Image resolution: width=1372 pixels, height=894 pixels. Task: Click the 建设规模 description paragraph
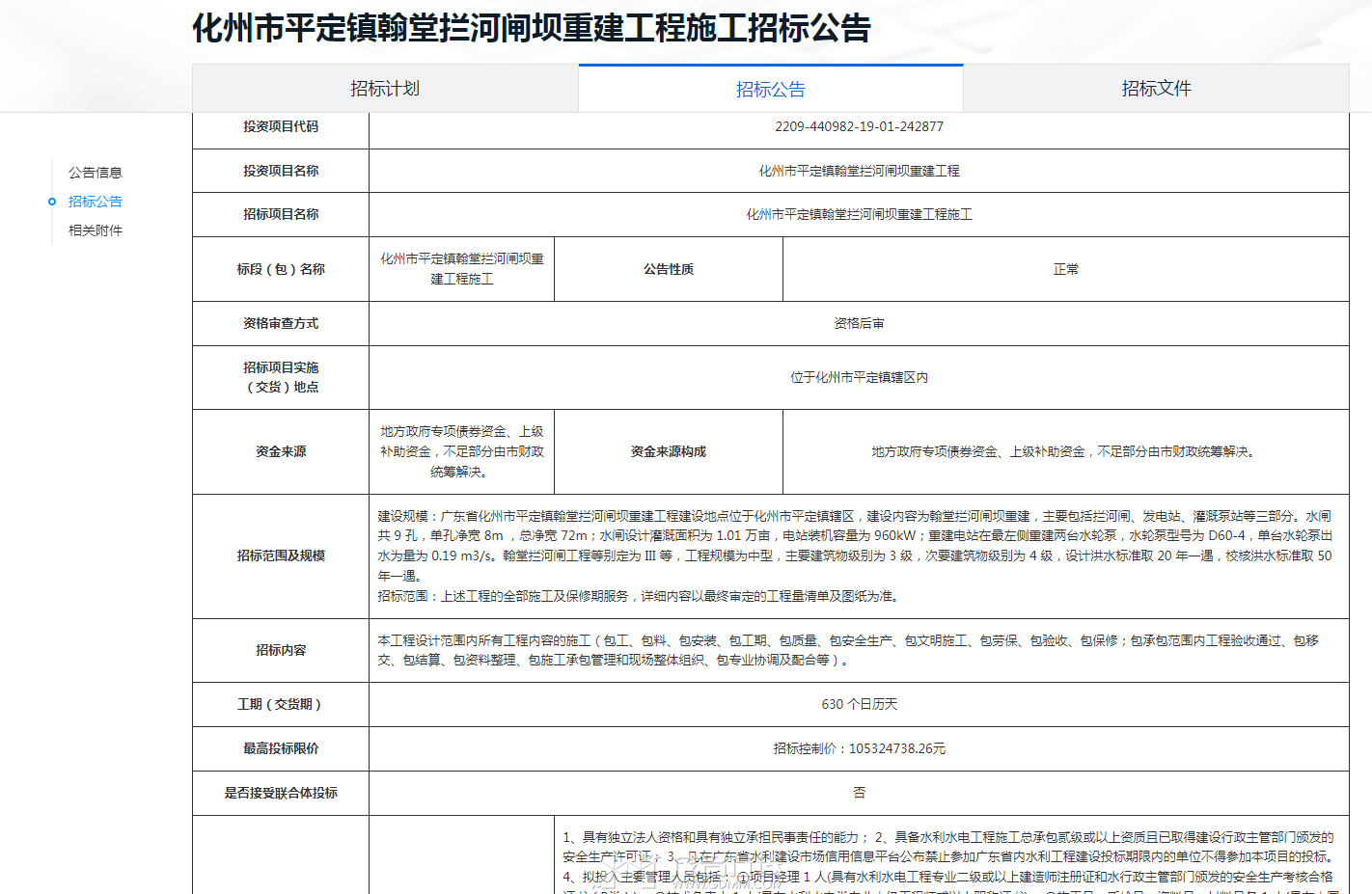pos(854,546)
